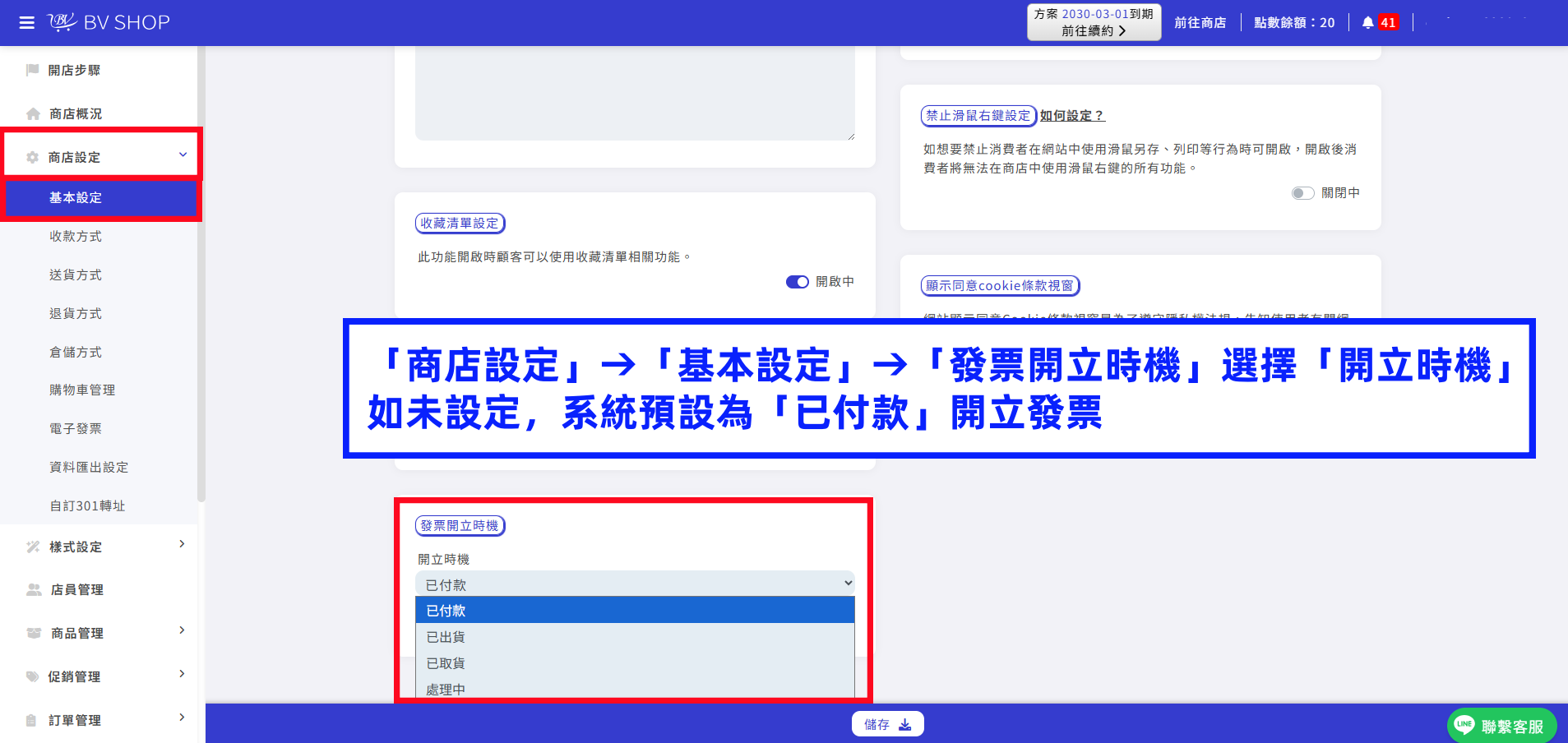The image size is (1568, 743).
Task: Click the 前往續約 plan renewal button
Action: (1094, 22)
